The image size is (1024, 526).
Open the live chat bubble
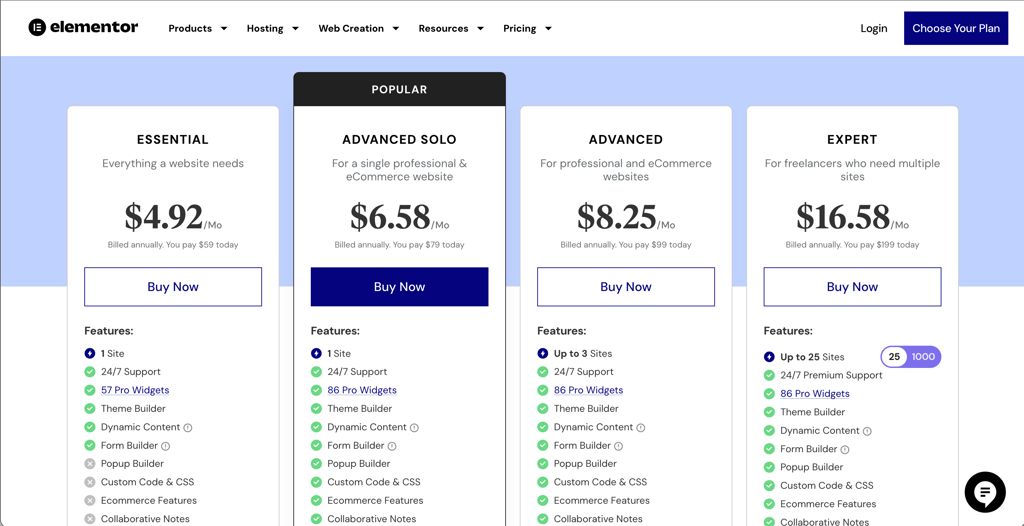coord(985,492)
